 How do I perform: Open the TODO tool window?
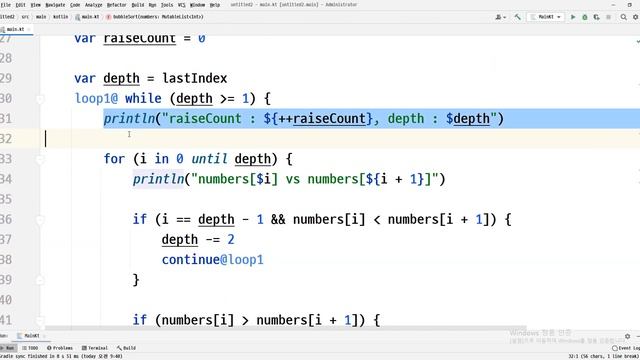(30, 348)
